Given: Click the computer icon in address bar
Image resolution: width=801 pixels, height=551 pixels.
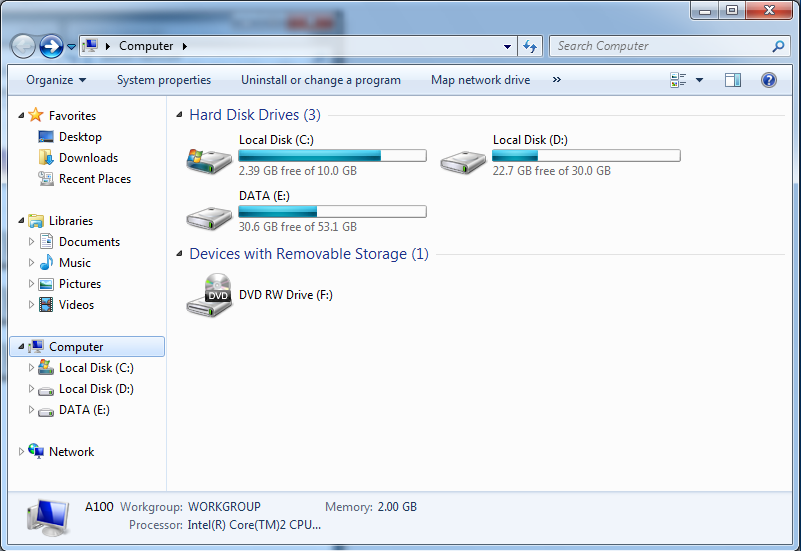Looking at the screenshot, I should click(90, 46).
